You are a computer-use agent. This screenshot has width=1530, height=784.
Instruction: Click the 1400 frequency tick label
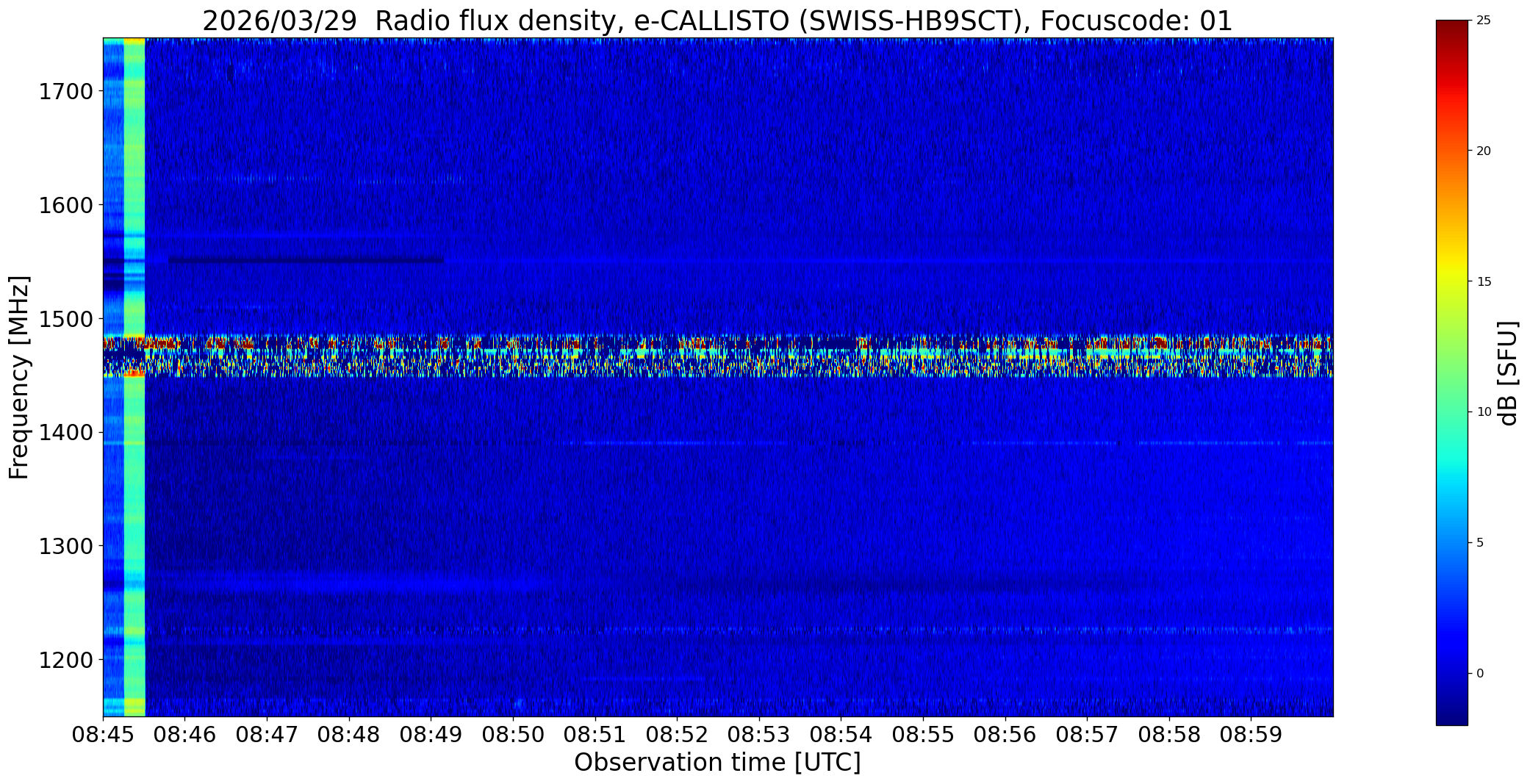pos(65,432)
